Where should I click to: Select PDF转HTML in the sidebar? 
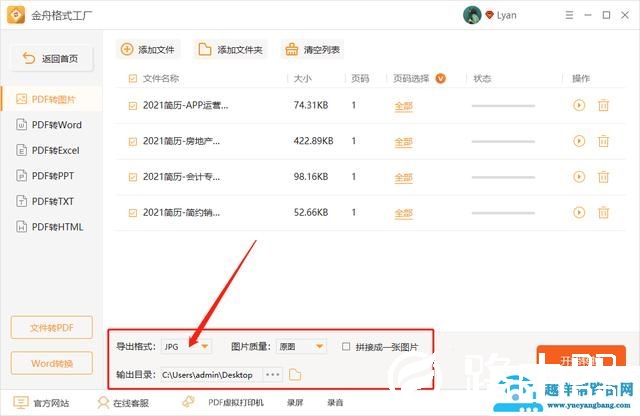pos(51,227)
